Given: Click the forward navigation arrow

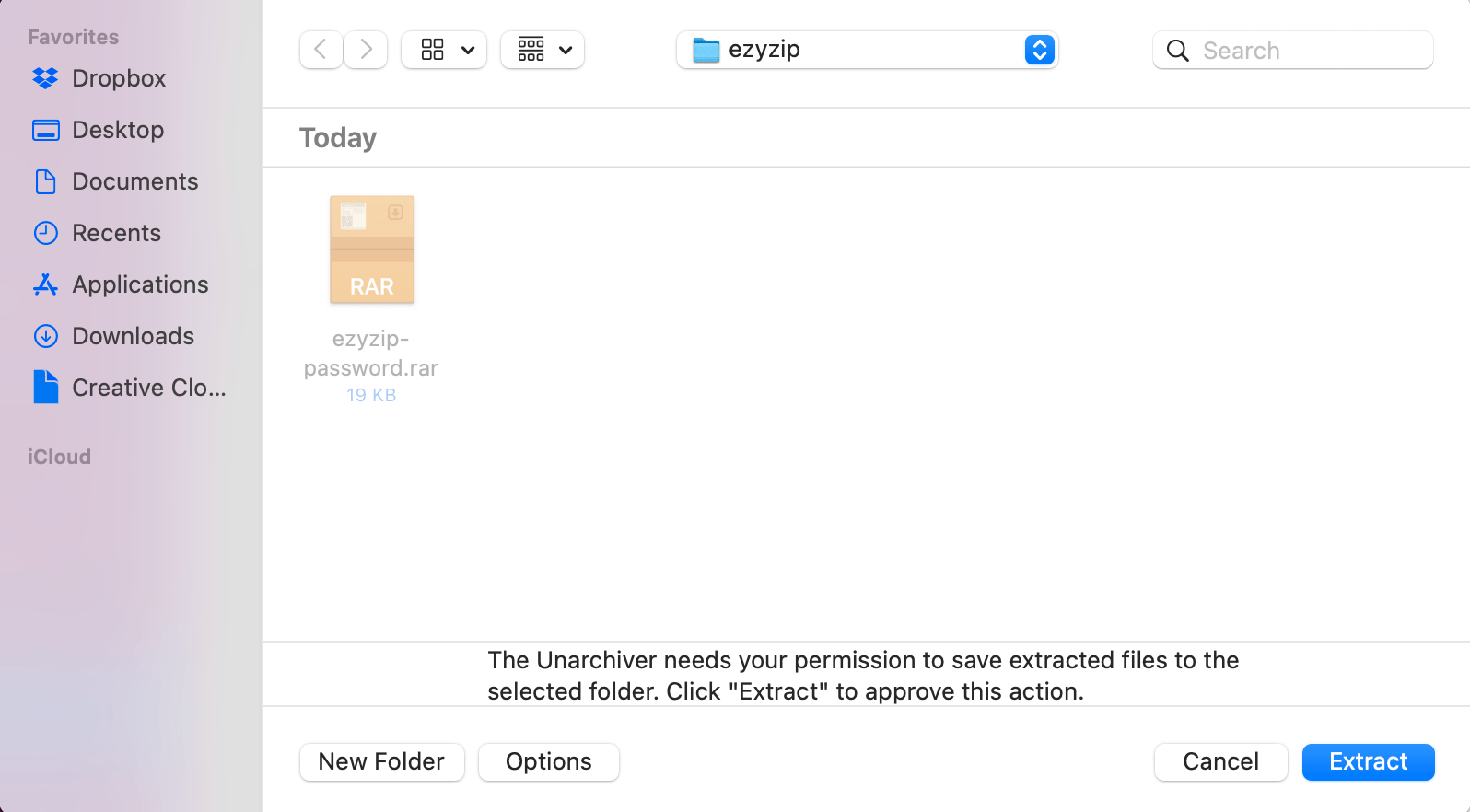Looking at the screenshot, I should [366, 50].
